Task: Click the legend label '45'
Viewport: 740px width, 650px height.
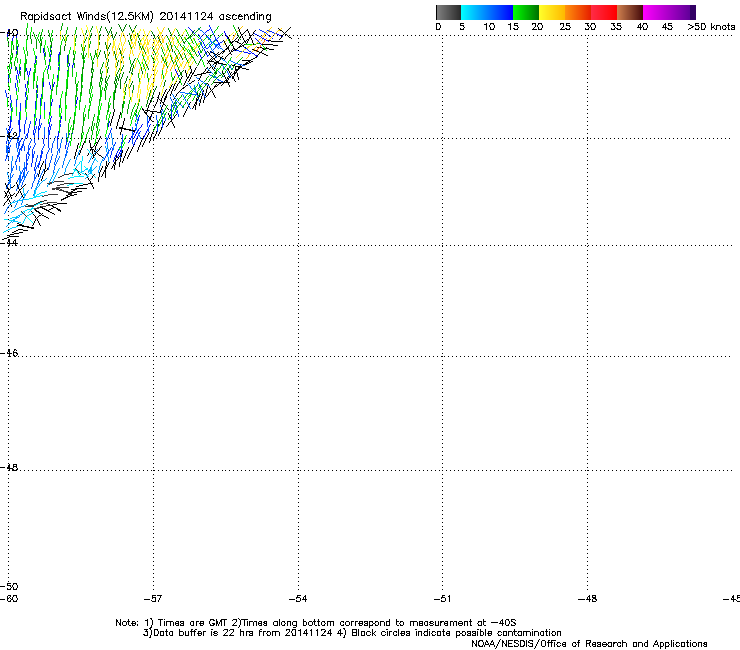Action: pyautogui.click(x=667, y=27)
